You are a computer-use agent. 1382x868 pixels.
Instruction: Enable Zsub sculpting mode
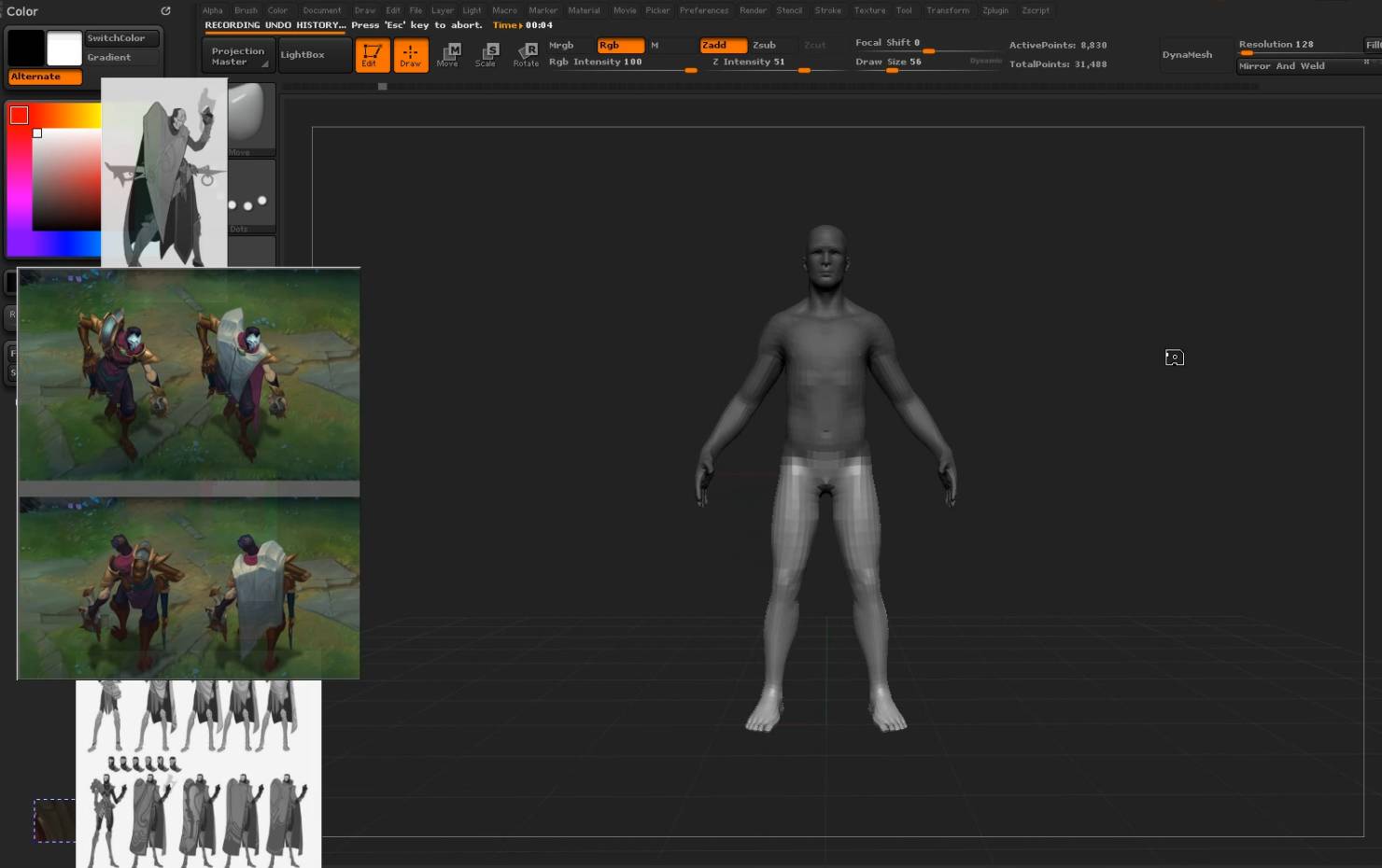[765, 45]
